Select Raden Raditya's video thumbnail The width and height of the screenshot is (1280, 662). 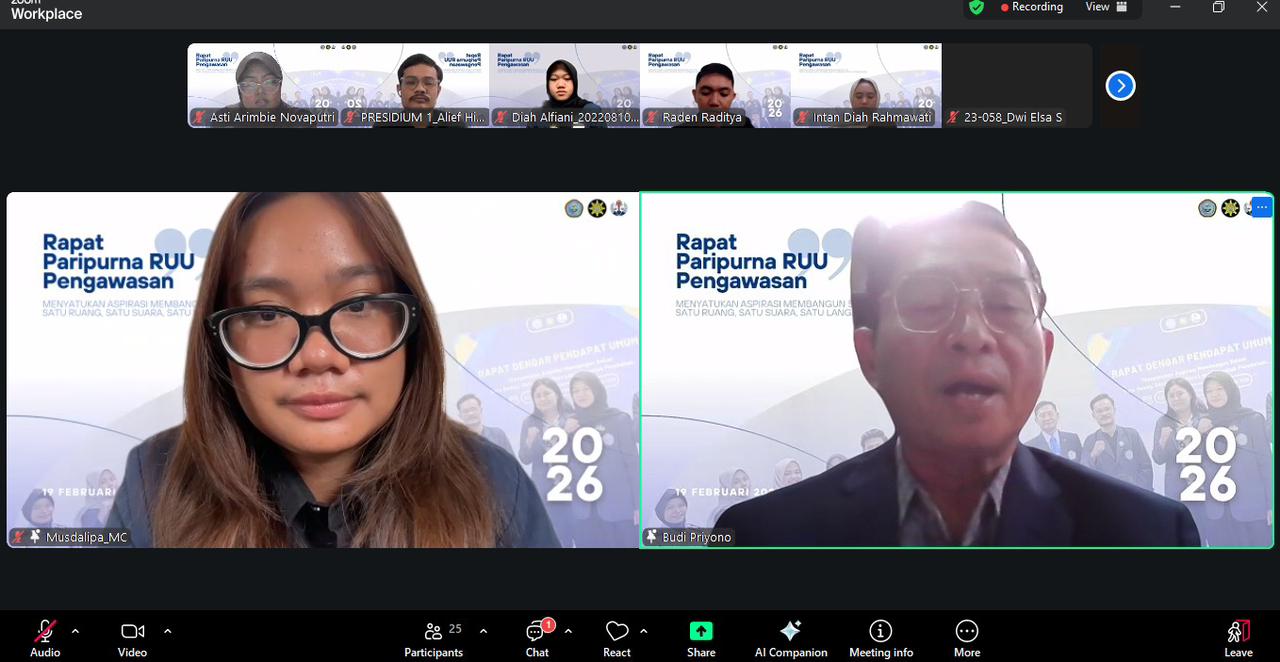coord(715,85)
